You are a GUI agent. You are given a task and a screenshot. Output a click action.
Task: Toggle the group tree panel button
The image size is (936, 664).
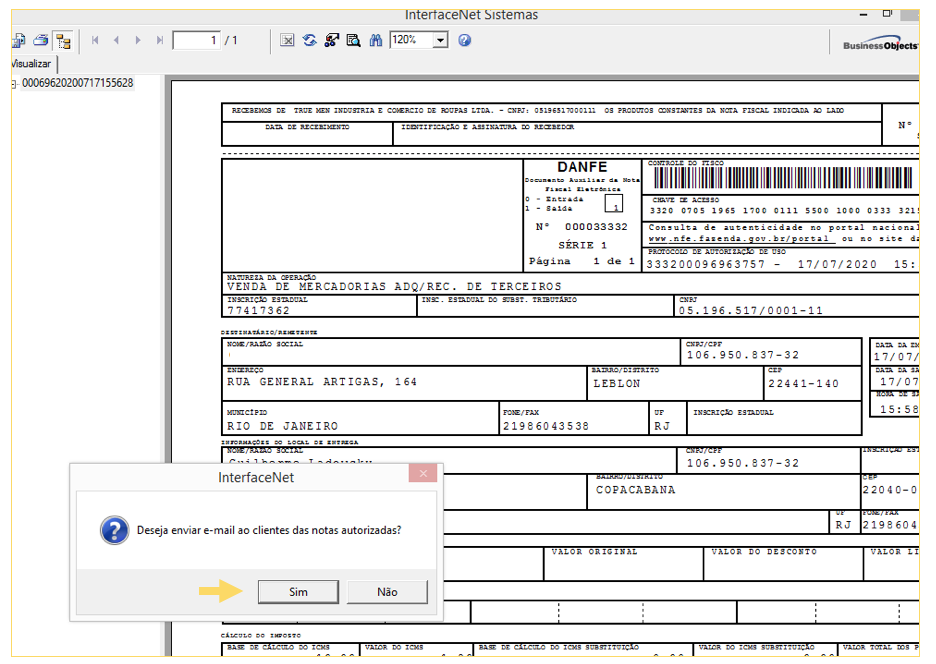(63, 41)
